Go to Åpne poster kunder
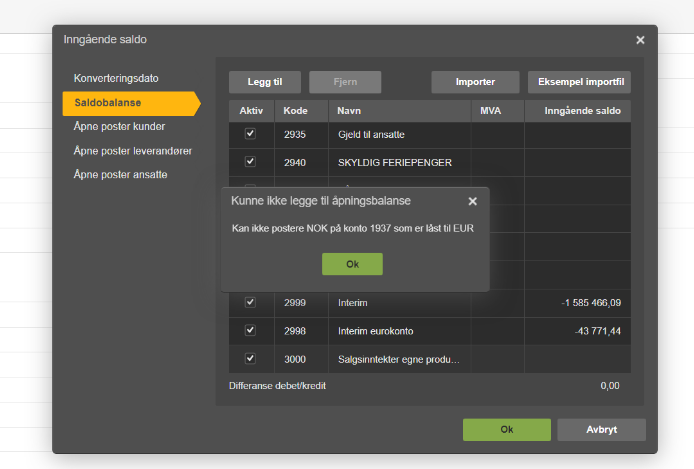This screenshot has height=469, width=694. [x=120, y=127]
